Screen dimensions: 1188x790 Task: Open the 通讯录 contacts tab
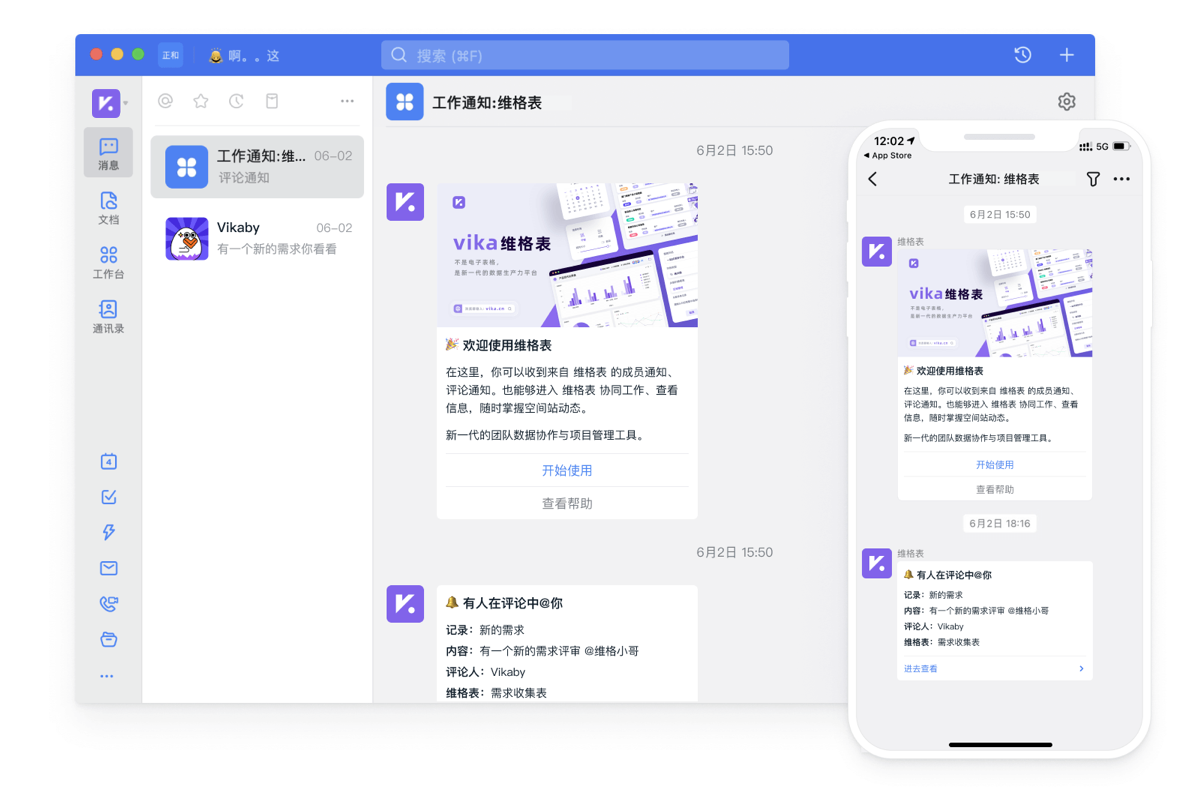108,317
